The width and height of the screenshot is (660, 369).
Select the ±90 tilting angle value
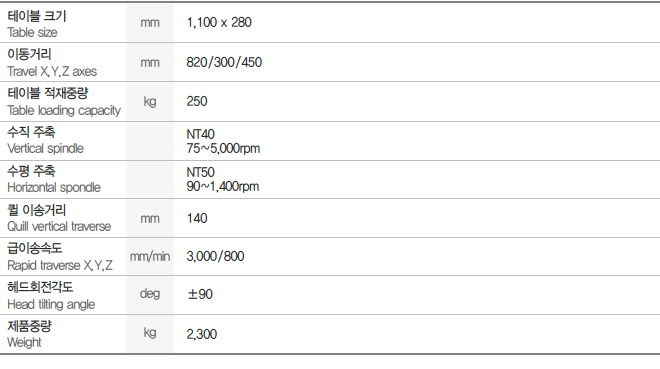(x=200, y=294)
